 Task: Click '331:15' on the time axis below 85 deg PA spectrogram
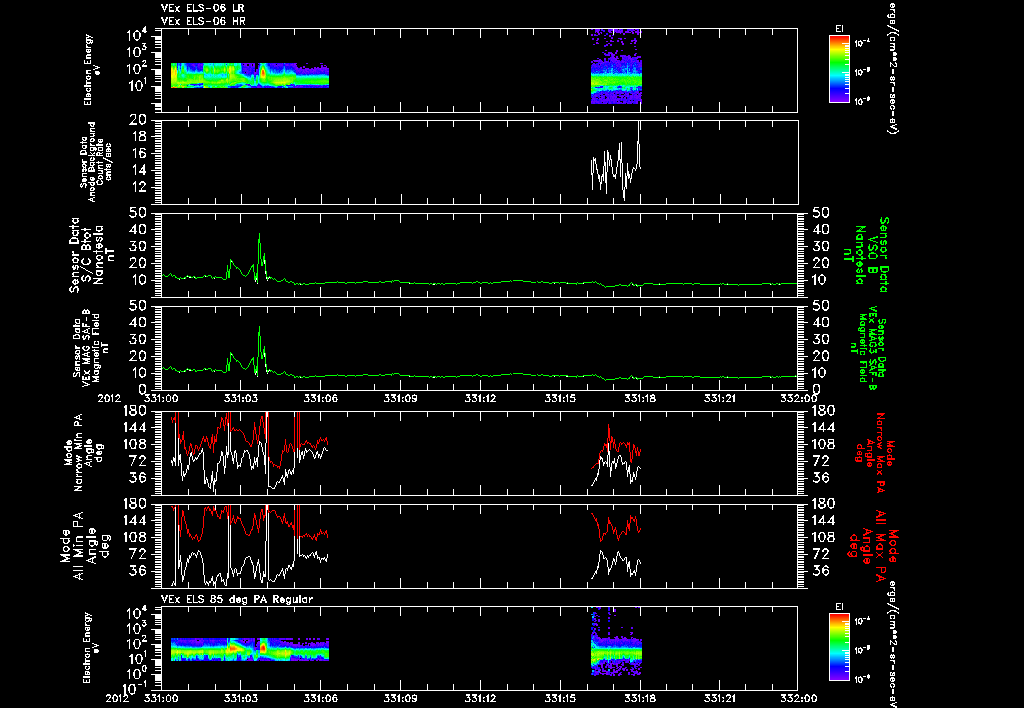point(560,698)
